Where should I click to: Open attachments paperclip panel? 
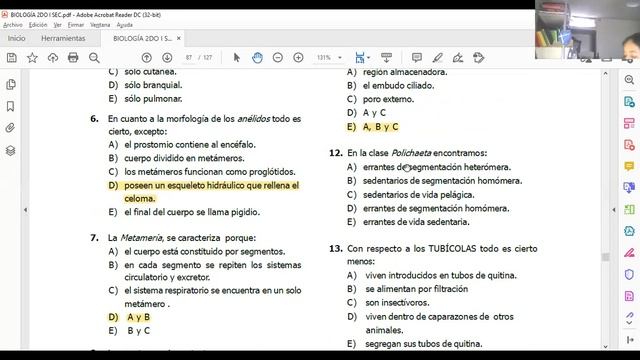11,128
